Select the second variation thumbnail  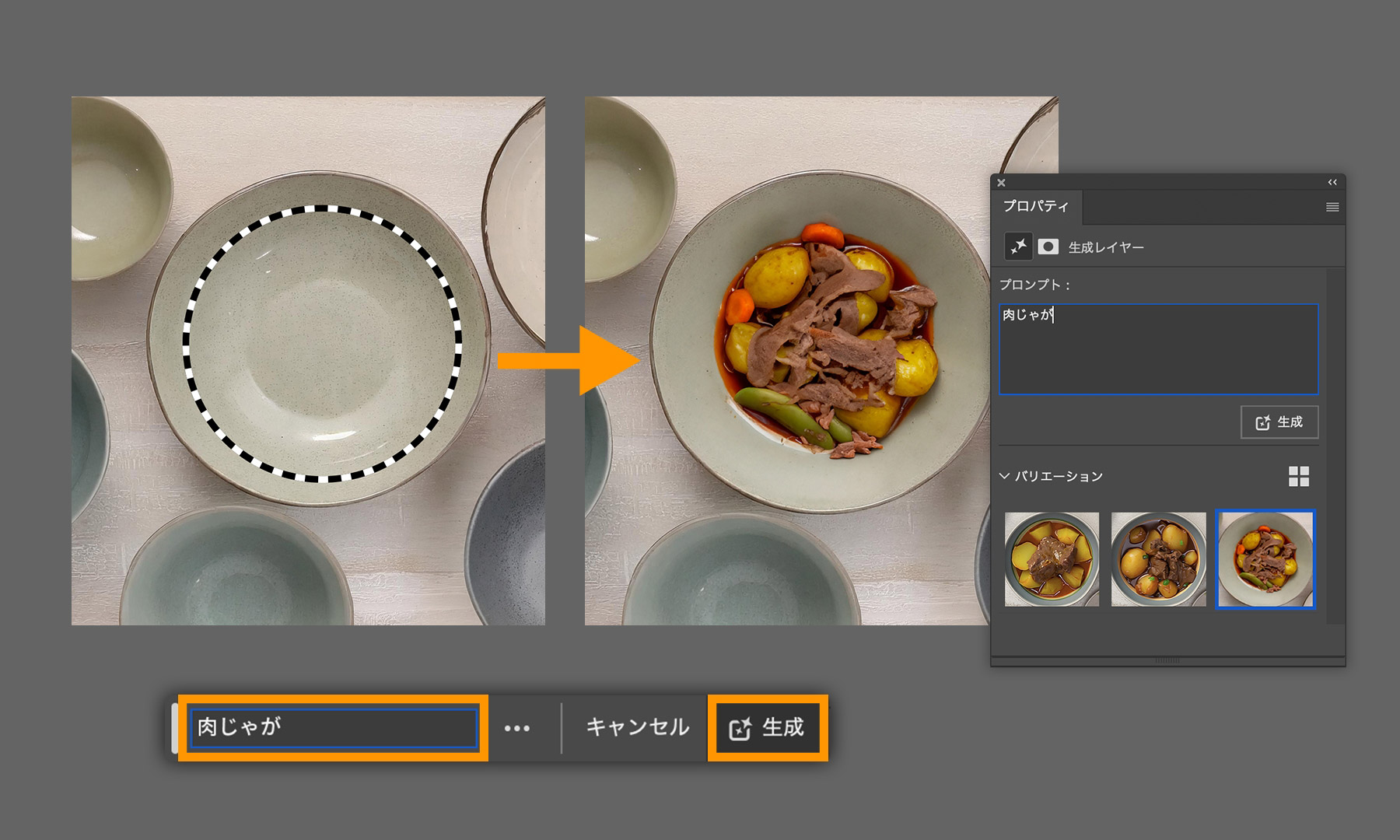pyautogui.click(x=1158, y=559)
